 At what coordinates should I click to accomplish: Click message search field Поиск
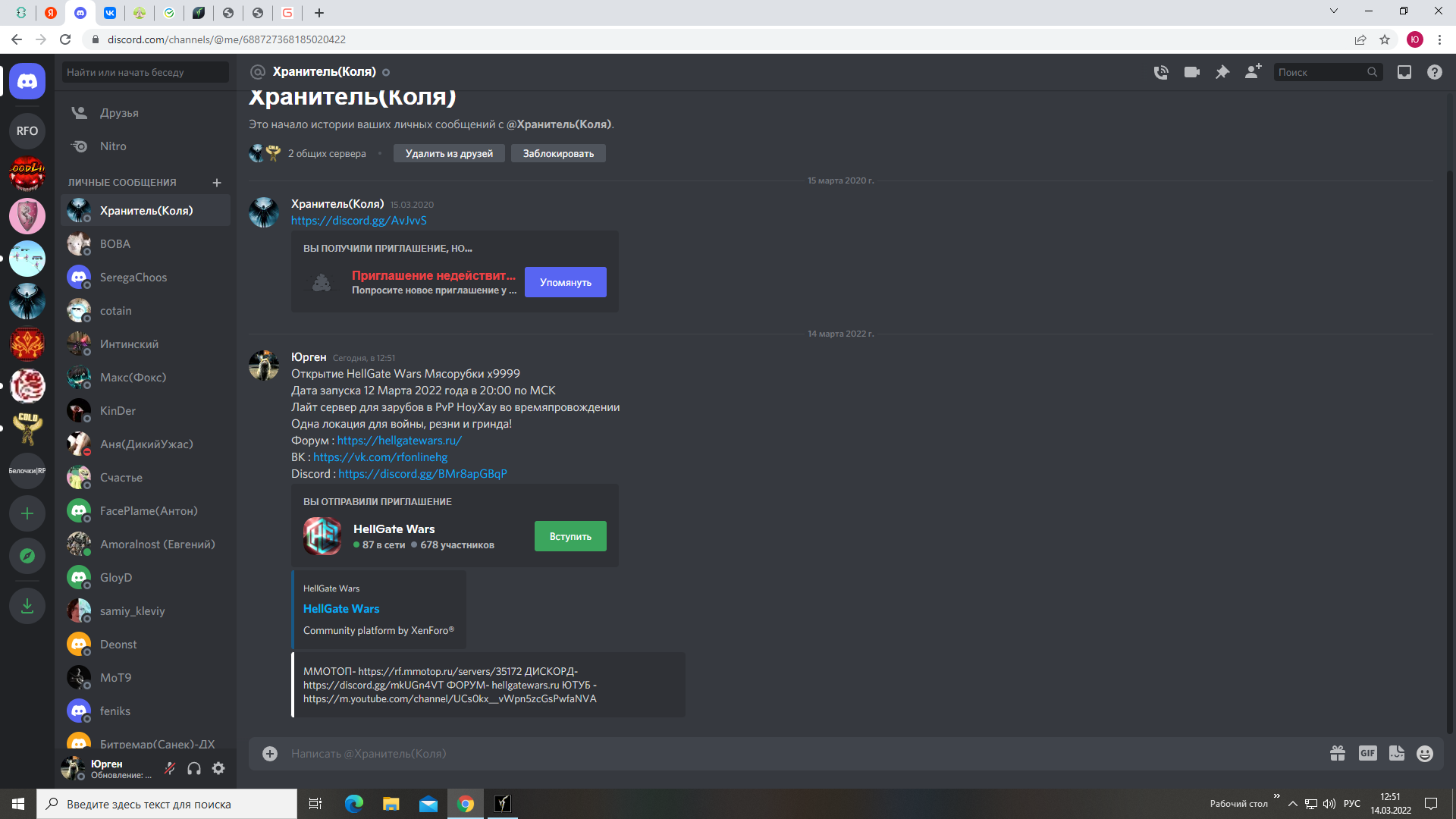point(1328,72)
